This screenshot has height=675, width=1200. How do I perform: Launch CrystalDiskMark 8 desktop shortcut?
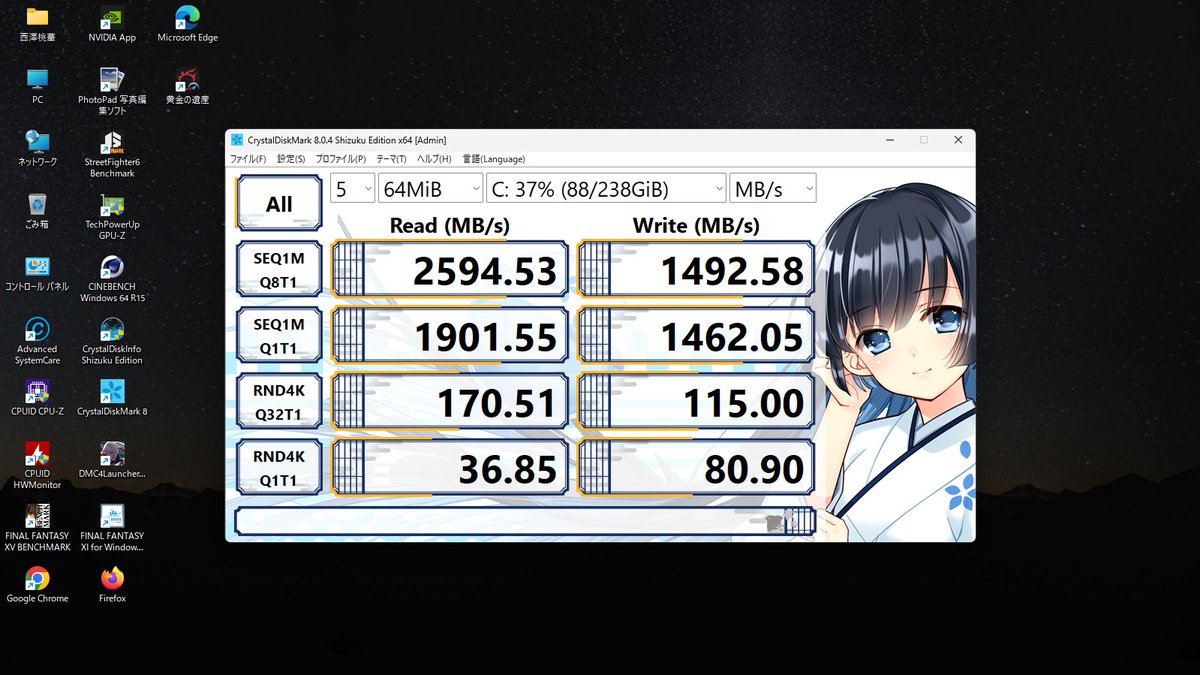tap(112, 397)
